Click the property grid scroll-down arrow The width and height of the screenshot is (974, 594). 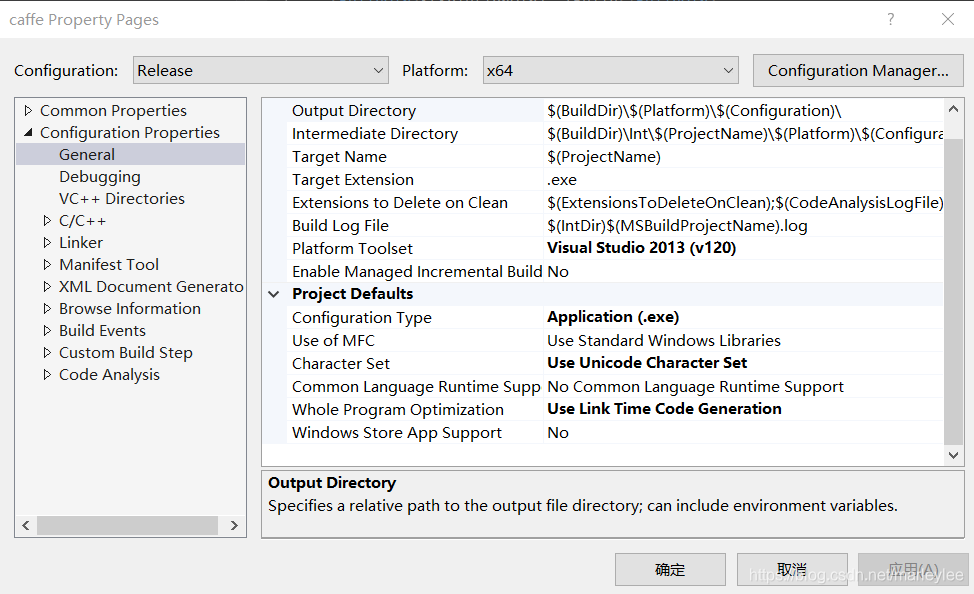(954, 455)
